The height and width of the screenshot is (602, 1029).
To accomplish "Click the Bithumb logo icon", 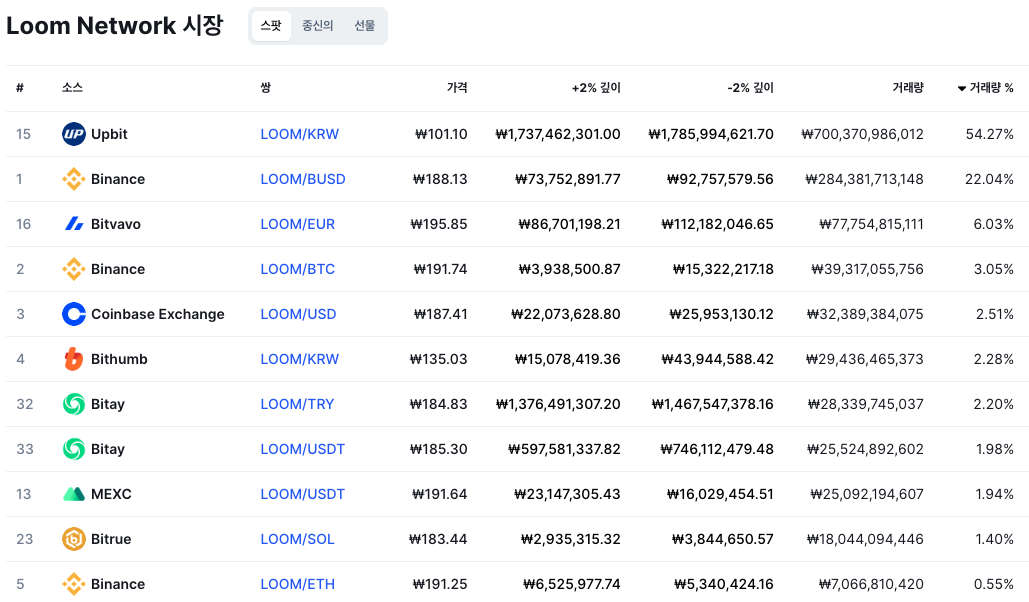I will tap(74, 359).
